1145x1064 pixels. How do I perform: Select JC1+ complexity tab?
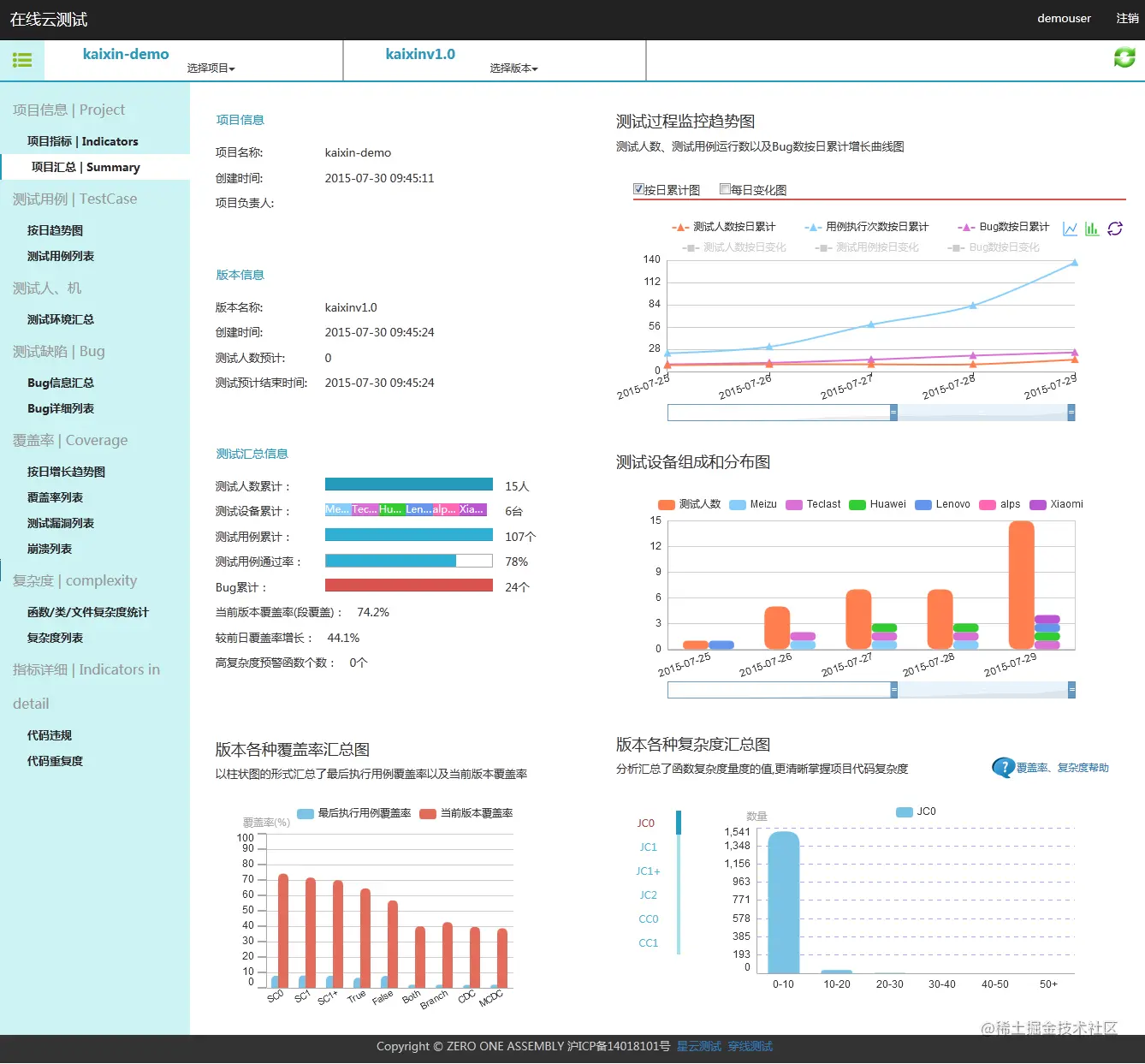(649, 871)
